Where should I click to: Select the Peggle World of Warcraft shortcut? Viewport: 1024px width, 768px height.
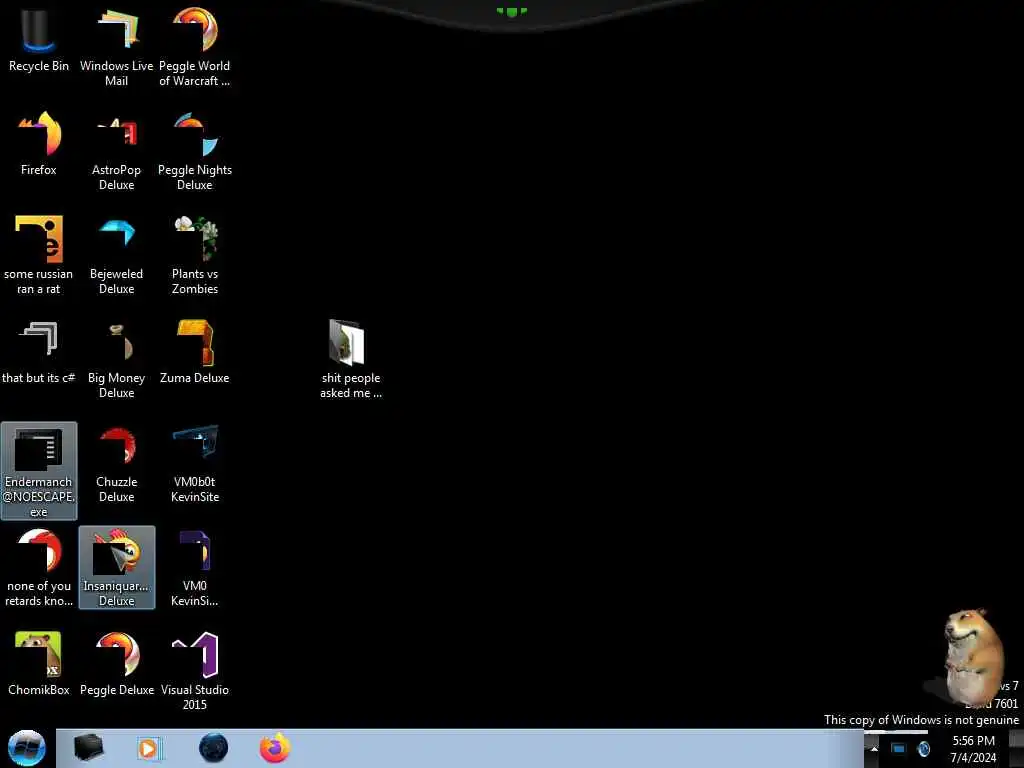point(195,46)
